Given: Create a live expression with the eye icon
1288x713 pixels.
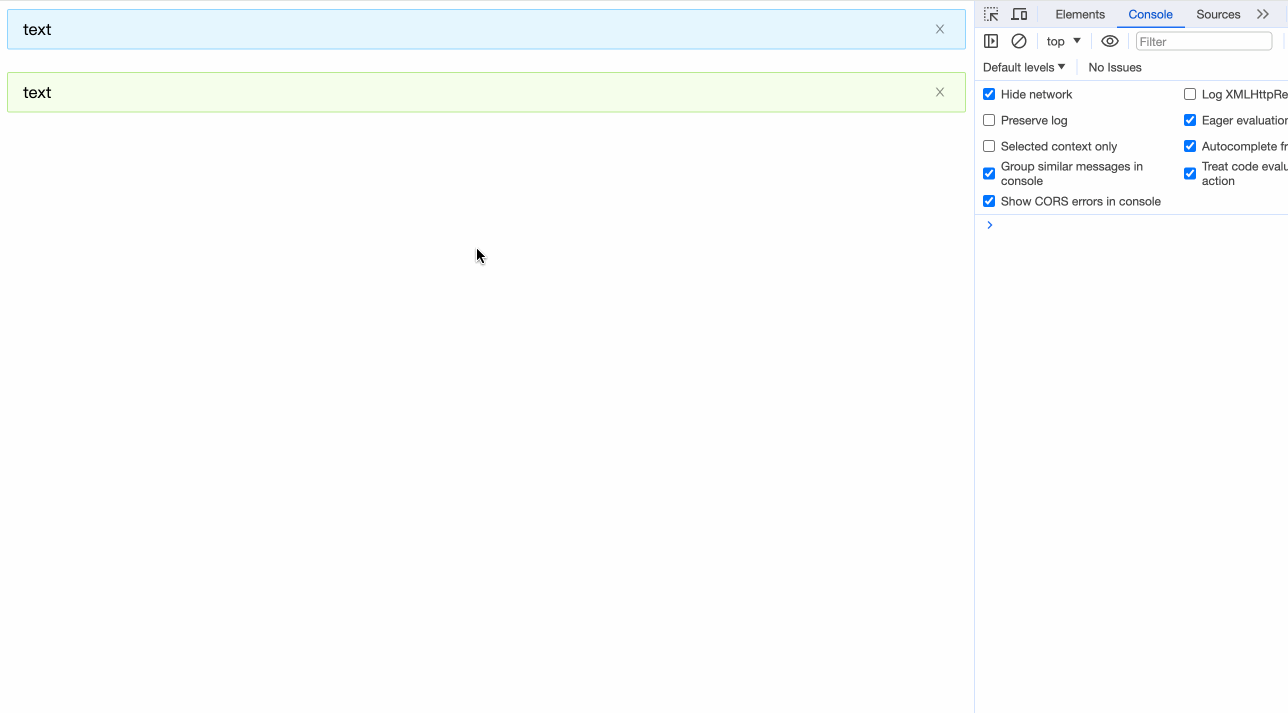Looking at the screenshot, I should click(x=1109, y=41).
